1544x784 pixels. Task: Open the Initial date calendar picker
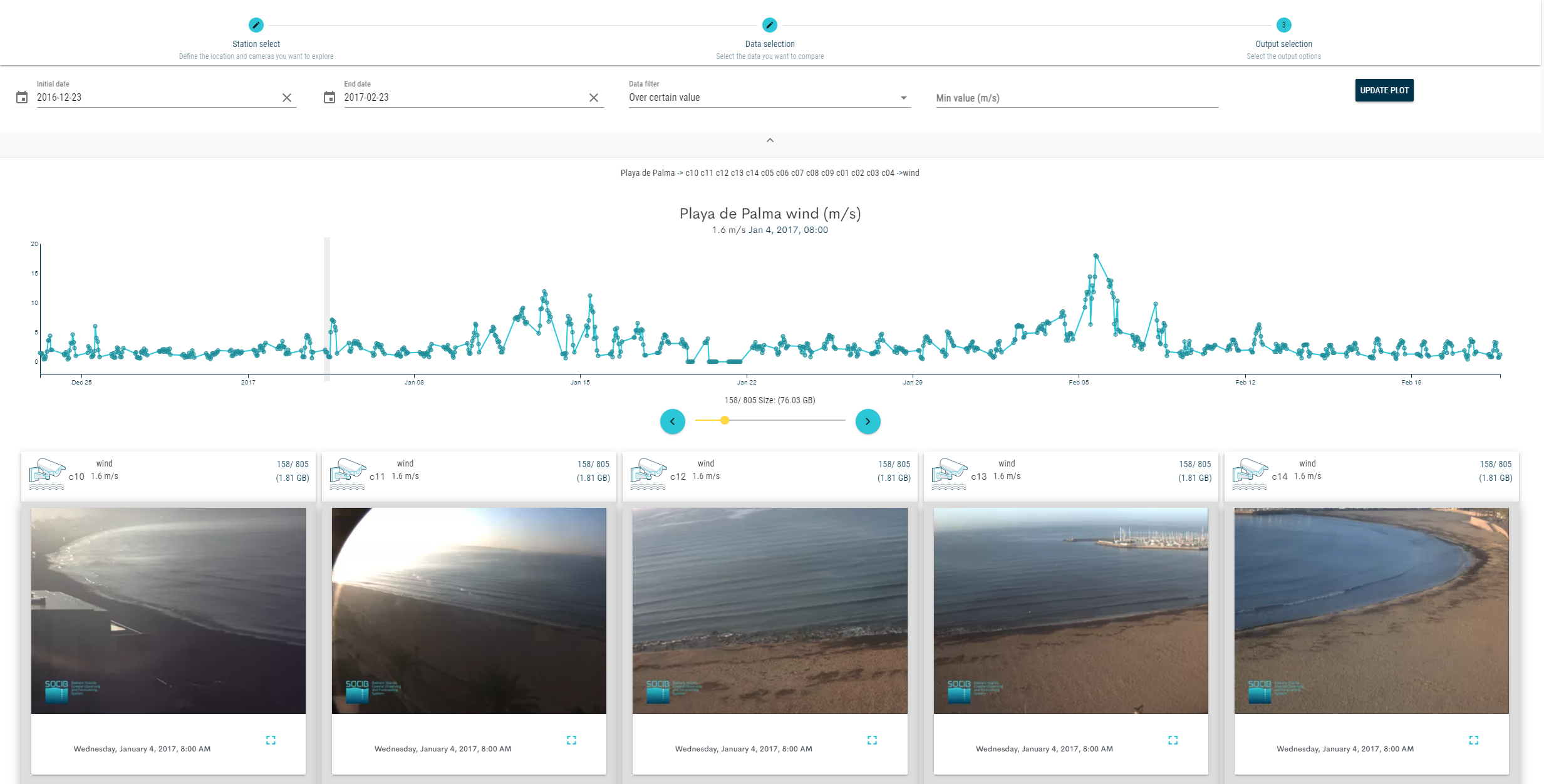coord(21,97)
